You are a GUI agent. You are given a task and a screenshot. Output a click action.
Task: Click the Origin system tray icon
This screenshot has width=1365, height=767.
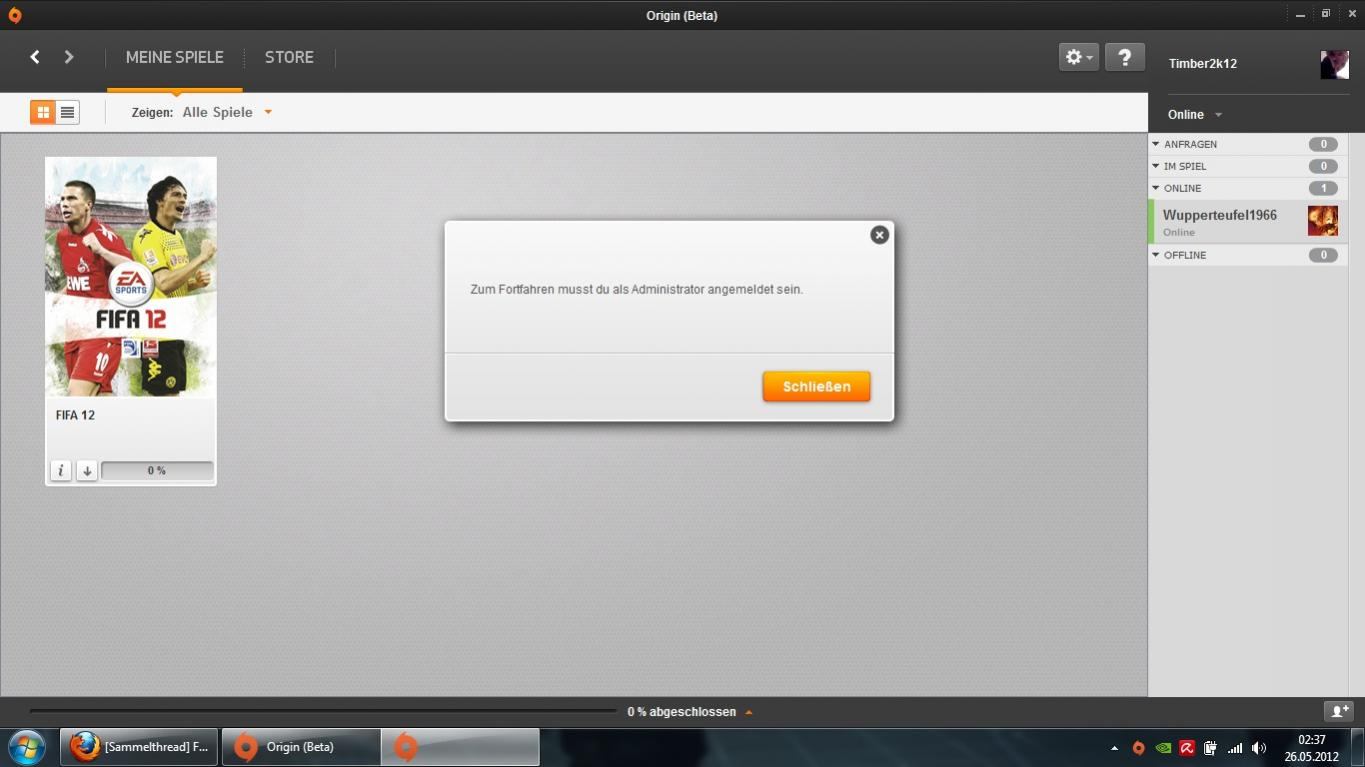pyautogui.click(x=1138, y=748)
